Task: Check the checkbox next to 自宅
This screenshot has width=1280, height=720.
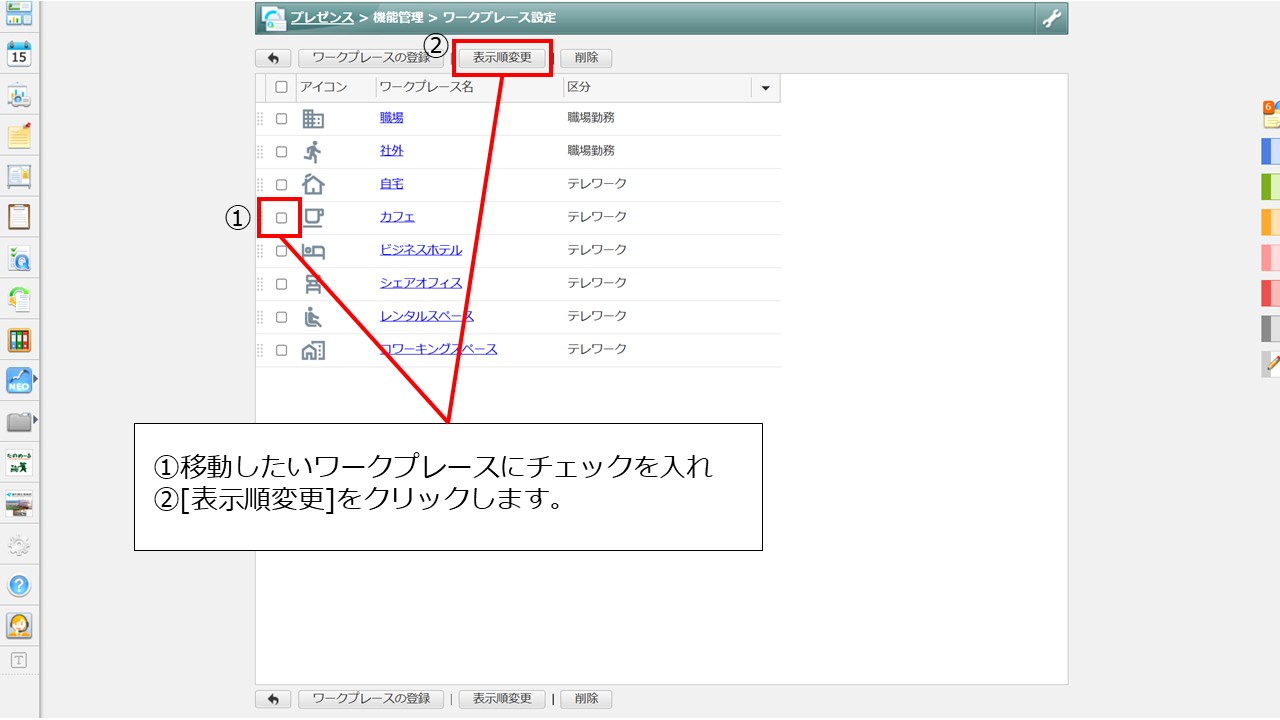Action: point(281,184)
